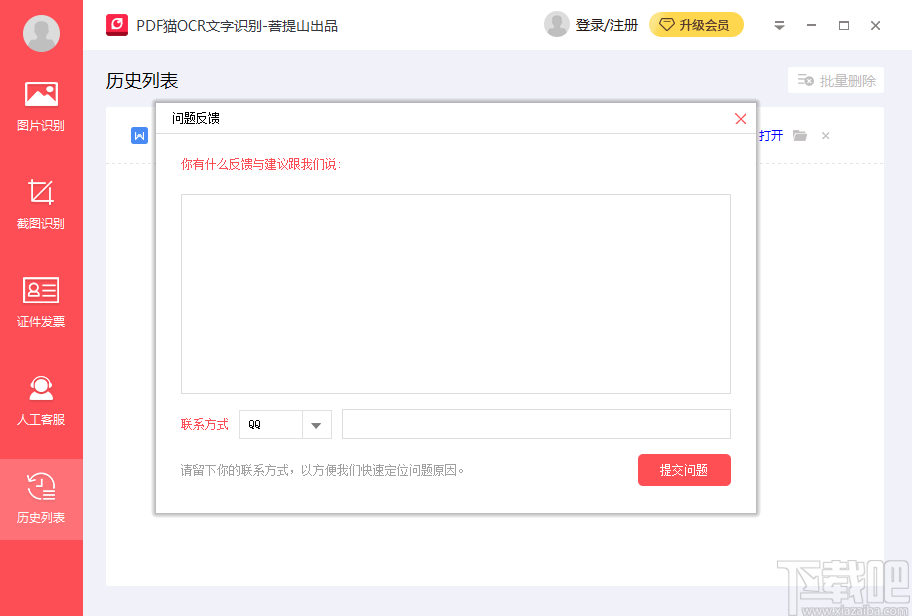Screen dimensions: 912x616
Task: Click the blue WPS document thumbnail icon
Action: tap(139, 135)
